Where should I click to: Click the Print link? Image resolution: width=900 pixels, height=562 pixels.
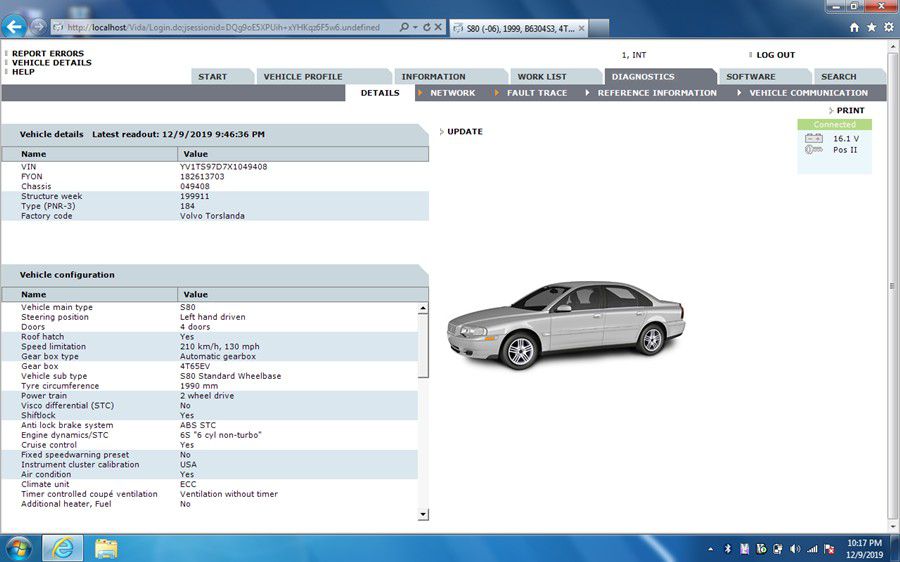click(x=850, y=111)
